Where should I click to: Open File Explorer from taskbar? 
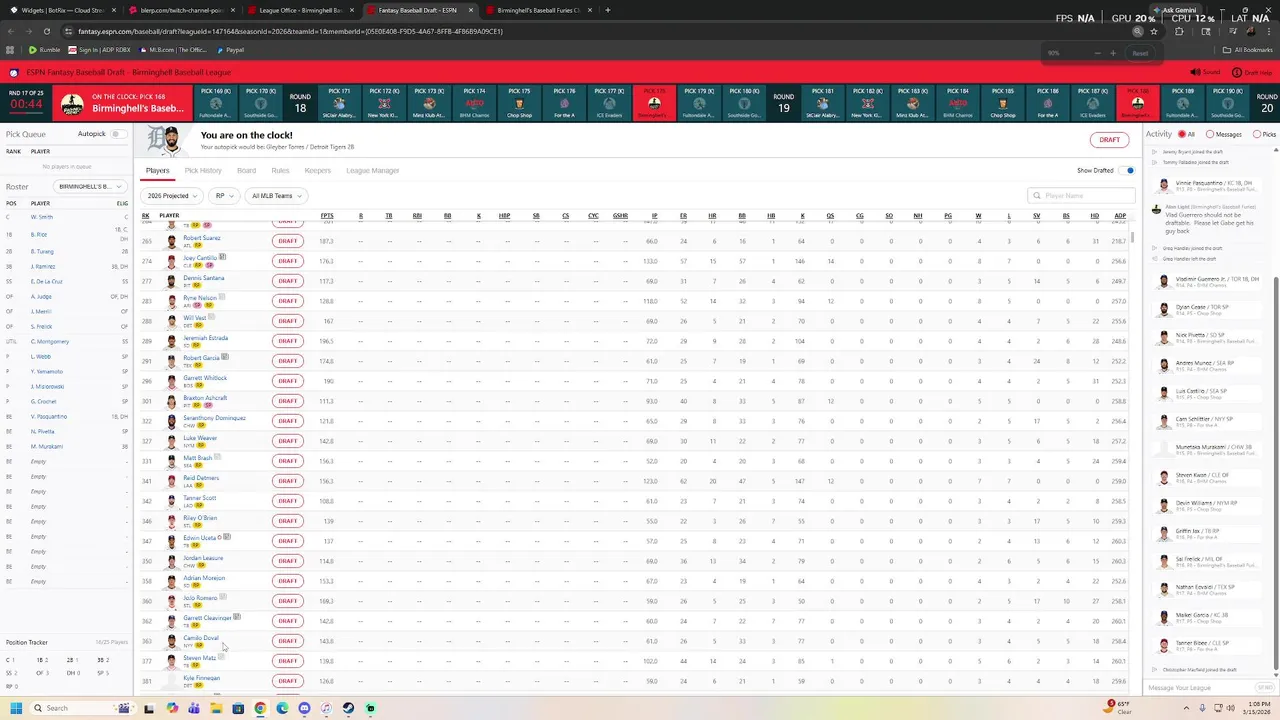216,708
